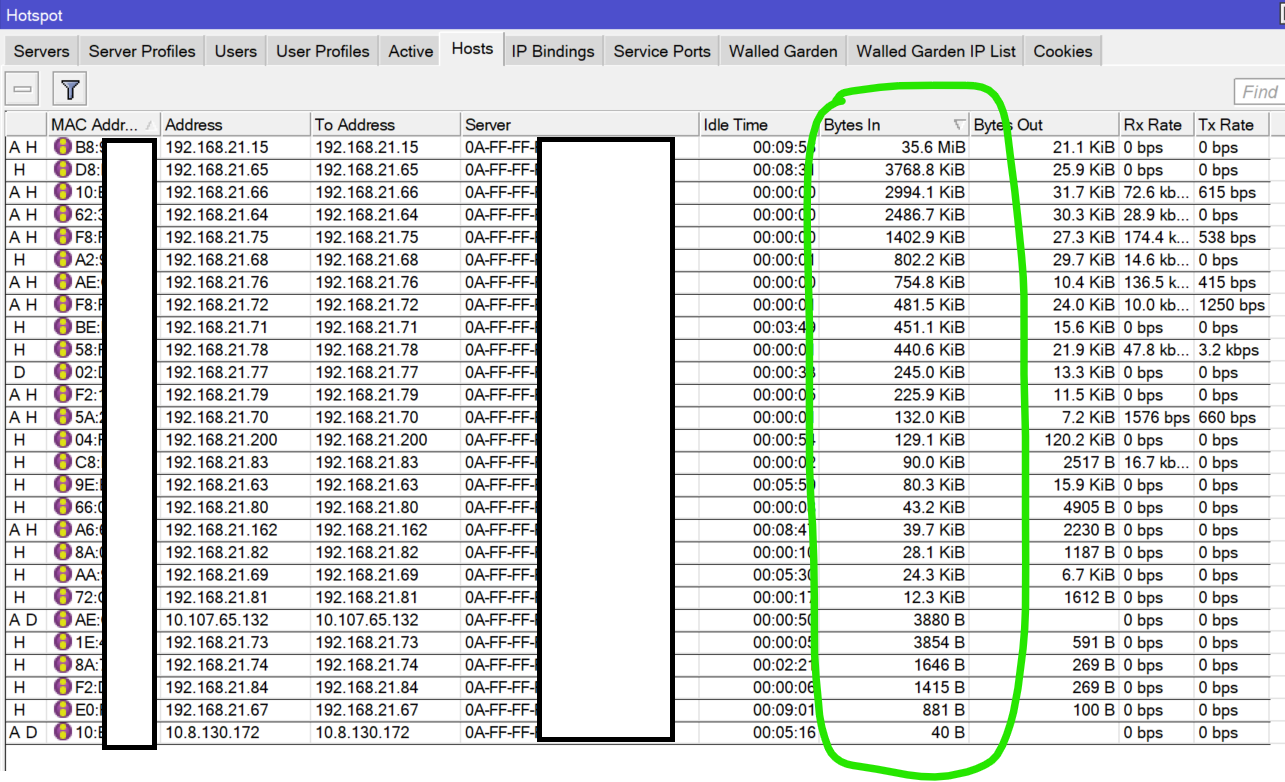Select the 35.6 MiB Bytes In cell
This screenshot has height=782, width=1285.
[894, 147]
